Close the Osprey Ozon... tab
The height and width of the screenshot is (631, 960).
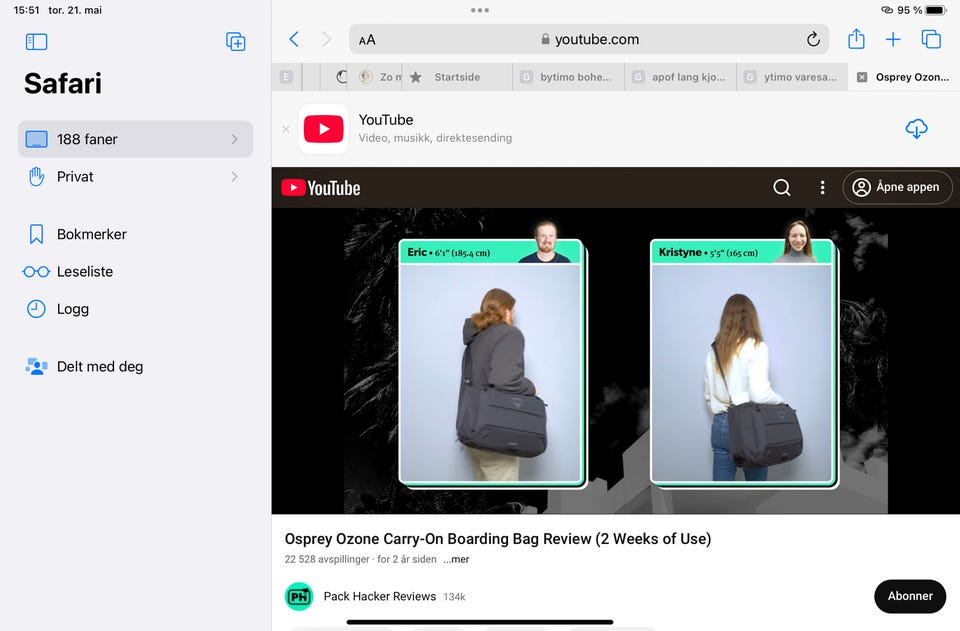862,77
